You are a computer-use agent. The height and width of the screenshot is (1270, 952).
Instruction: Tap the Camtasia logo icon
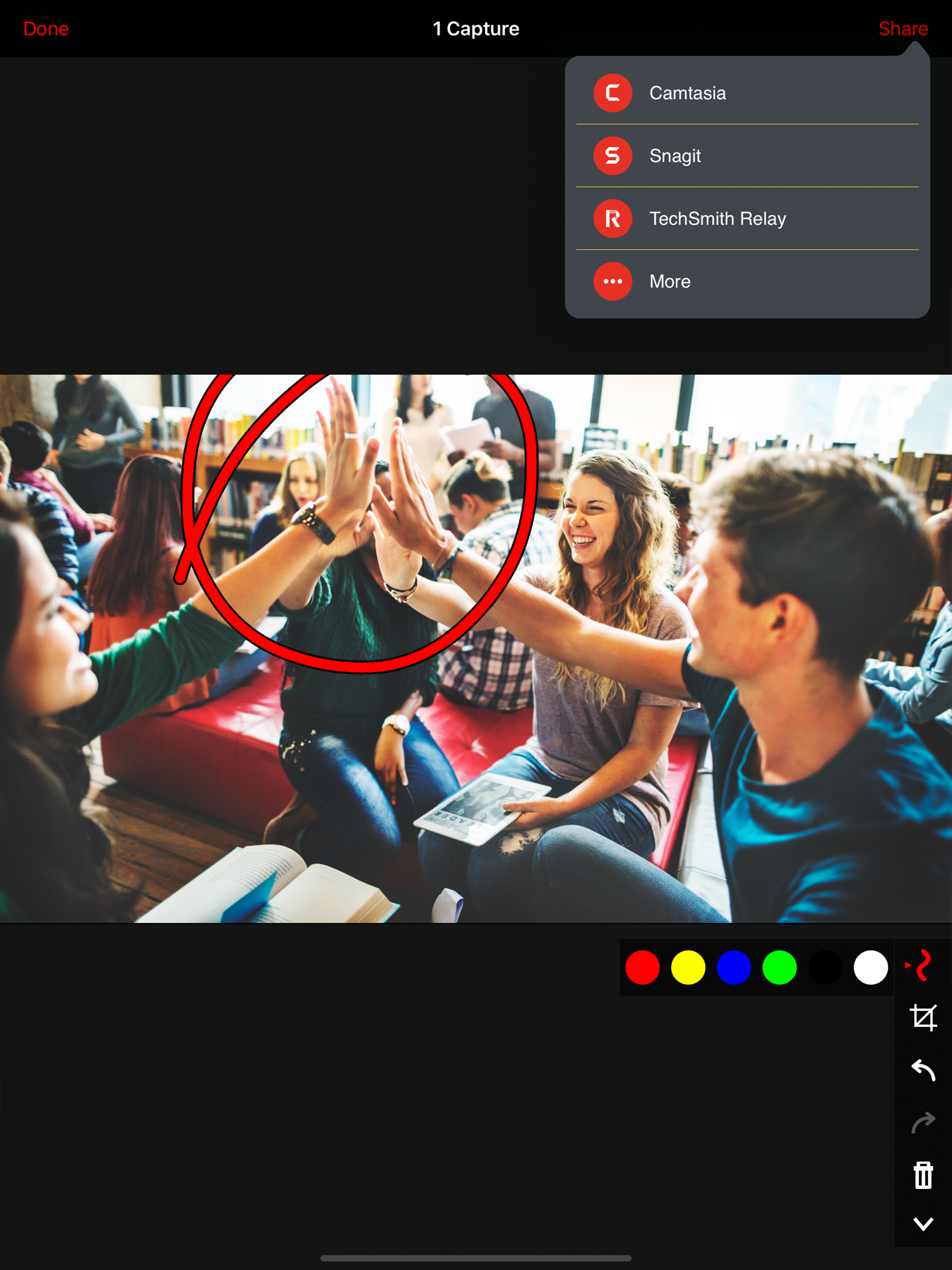click(x=613, y=93)
